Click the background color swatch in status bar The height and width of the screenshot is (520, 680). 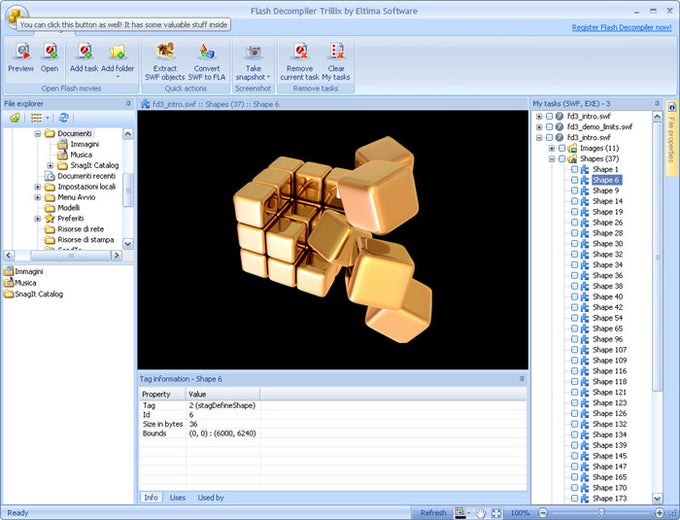[460, 513]
